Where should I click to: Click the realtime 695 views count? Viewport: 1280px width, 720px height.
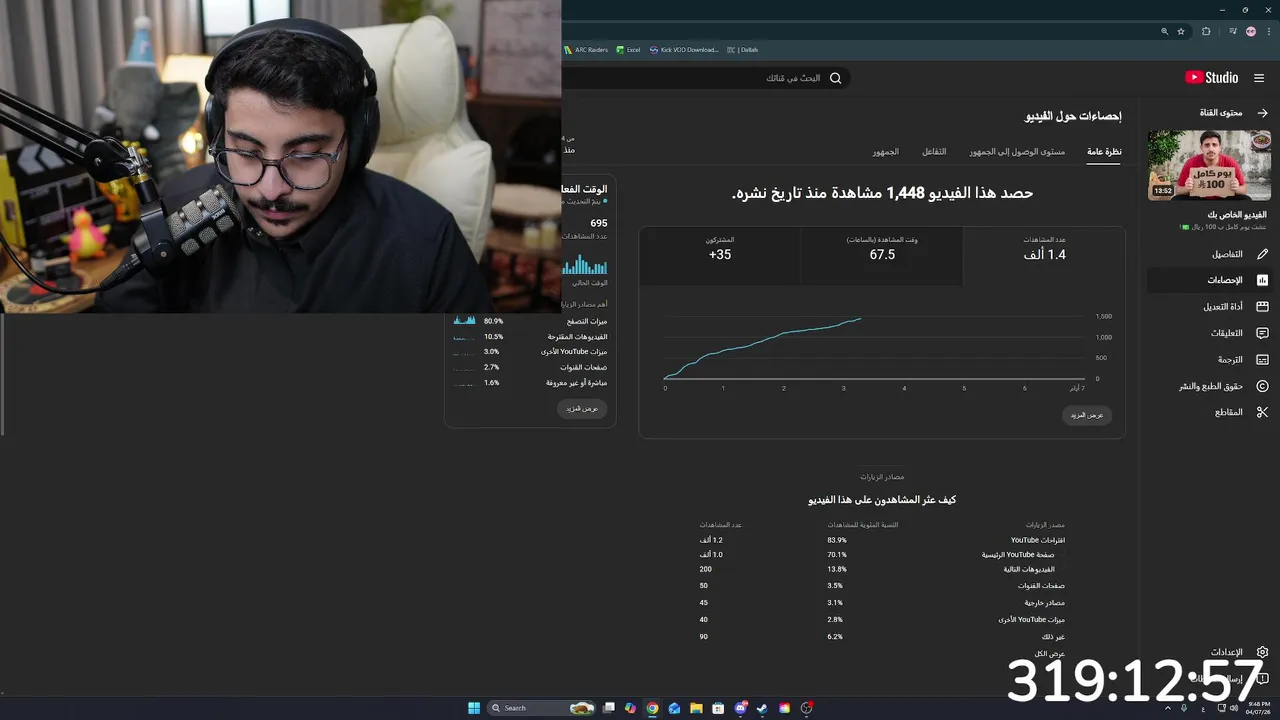coord(599,223)
